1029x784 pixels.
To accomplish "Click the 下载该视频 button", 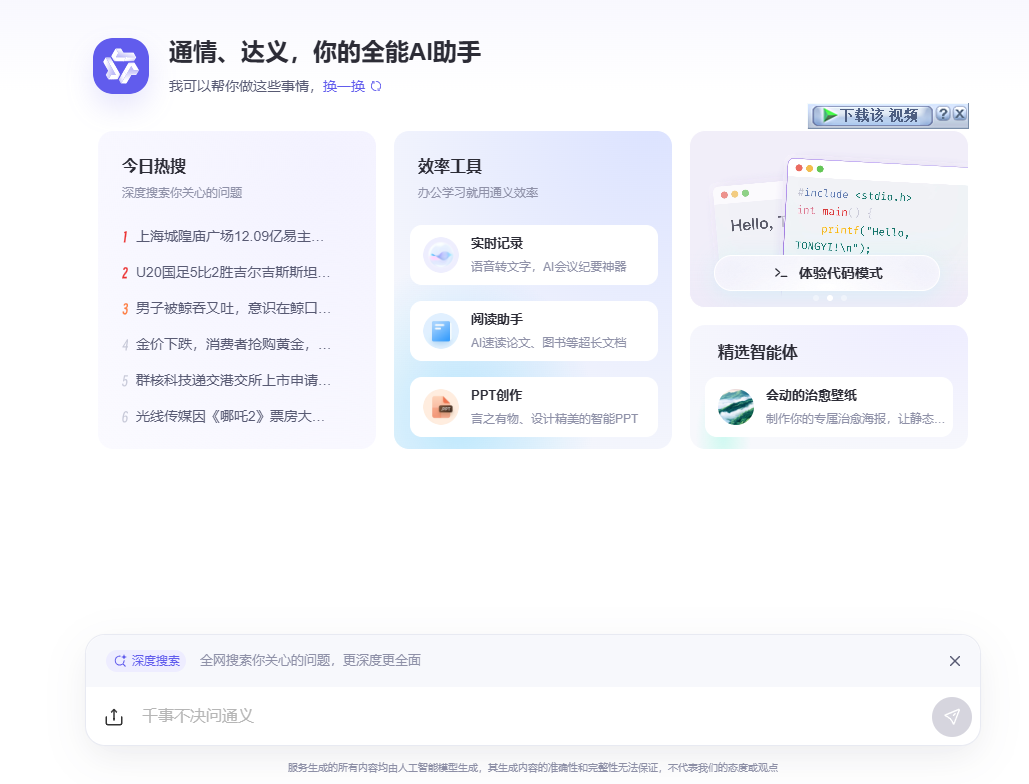I will 872,115.
